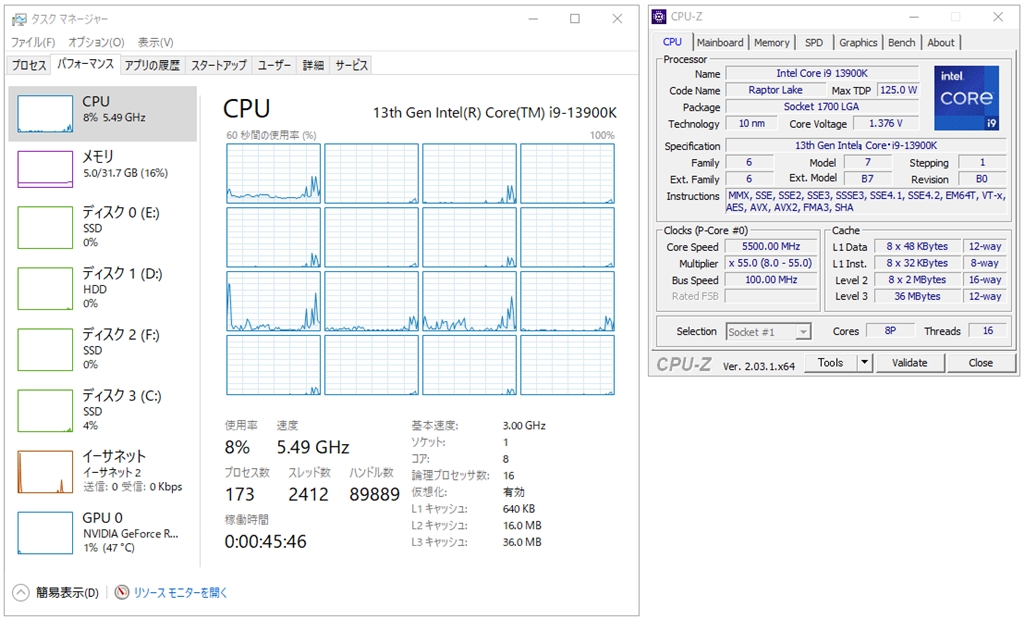Open the オプション(O) menu
This screenshot has width=1024, height=619.
(96, 42)
